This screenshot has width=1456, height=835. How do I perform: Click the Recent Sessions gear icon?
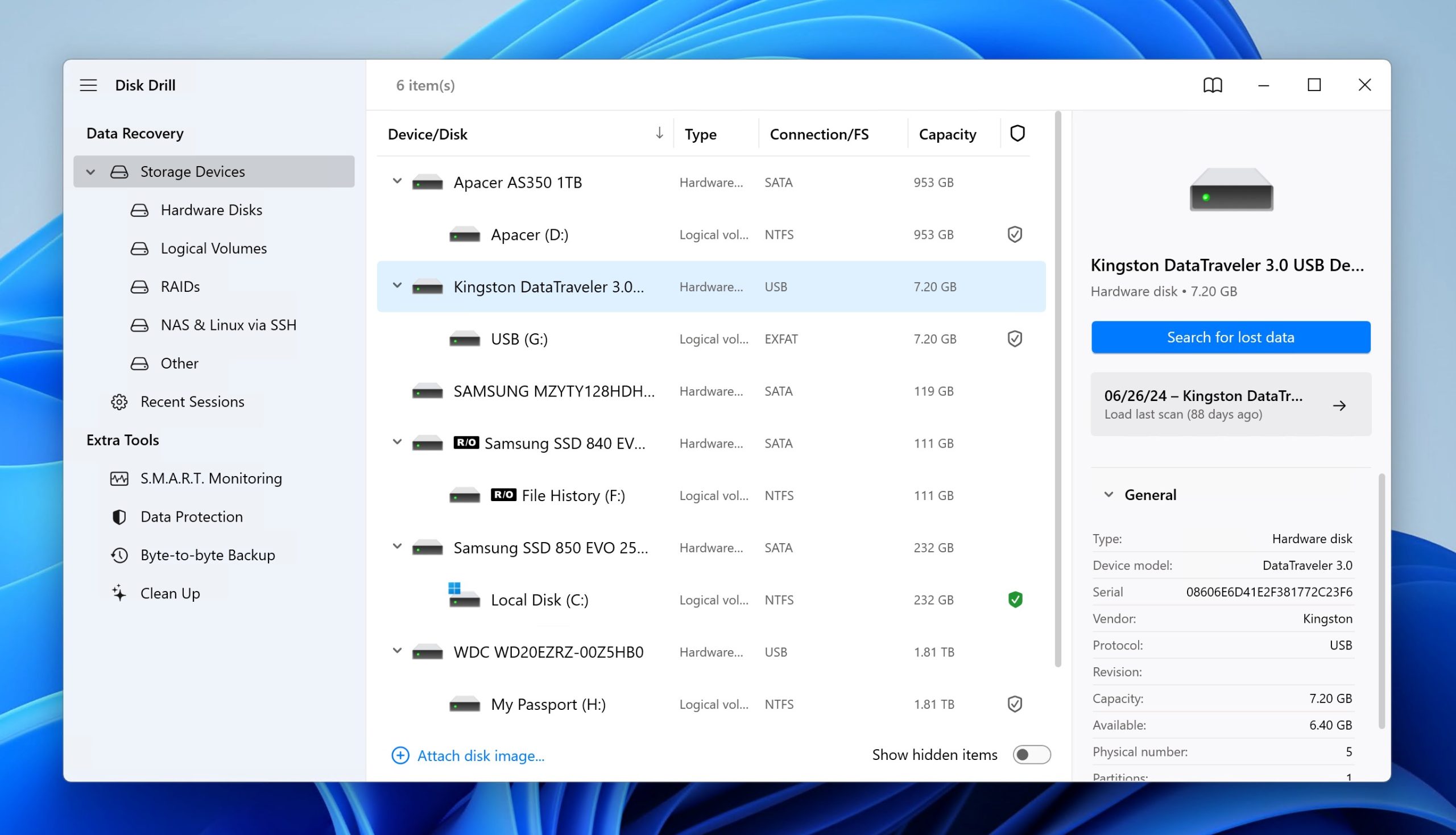click(x=119, y=402)
